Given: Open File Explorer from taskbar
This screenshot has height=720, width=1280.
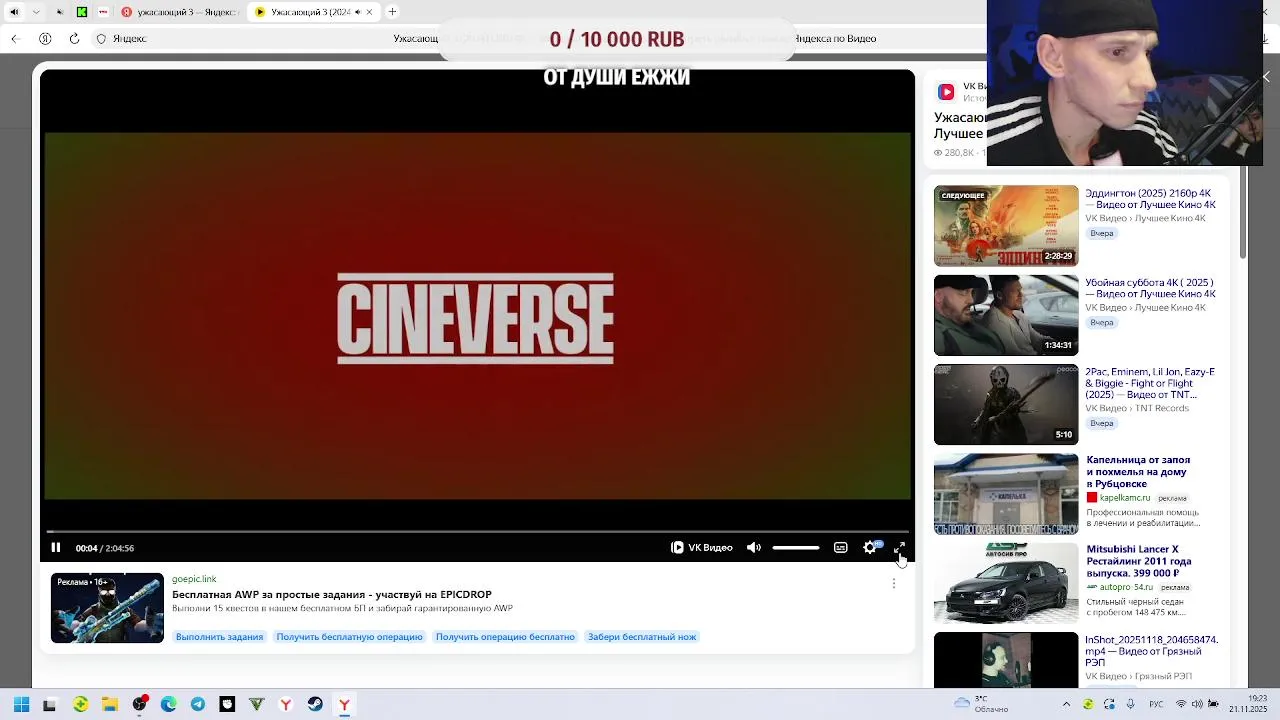Looking at the screenshot, I should [x=110, y=704].
